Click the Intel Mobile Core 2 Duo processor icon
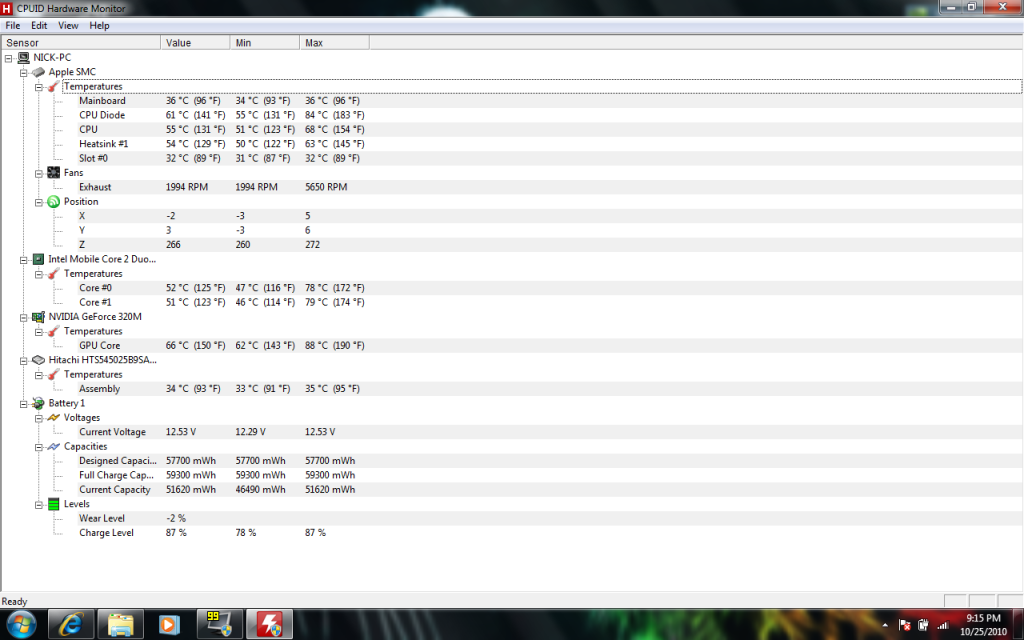Viewport: 1024px width, 640px height. (39, 259)
